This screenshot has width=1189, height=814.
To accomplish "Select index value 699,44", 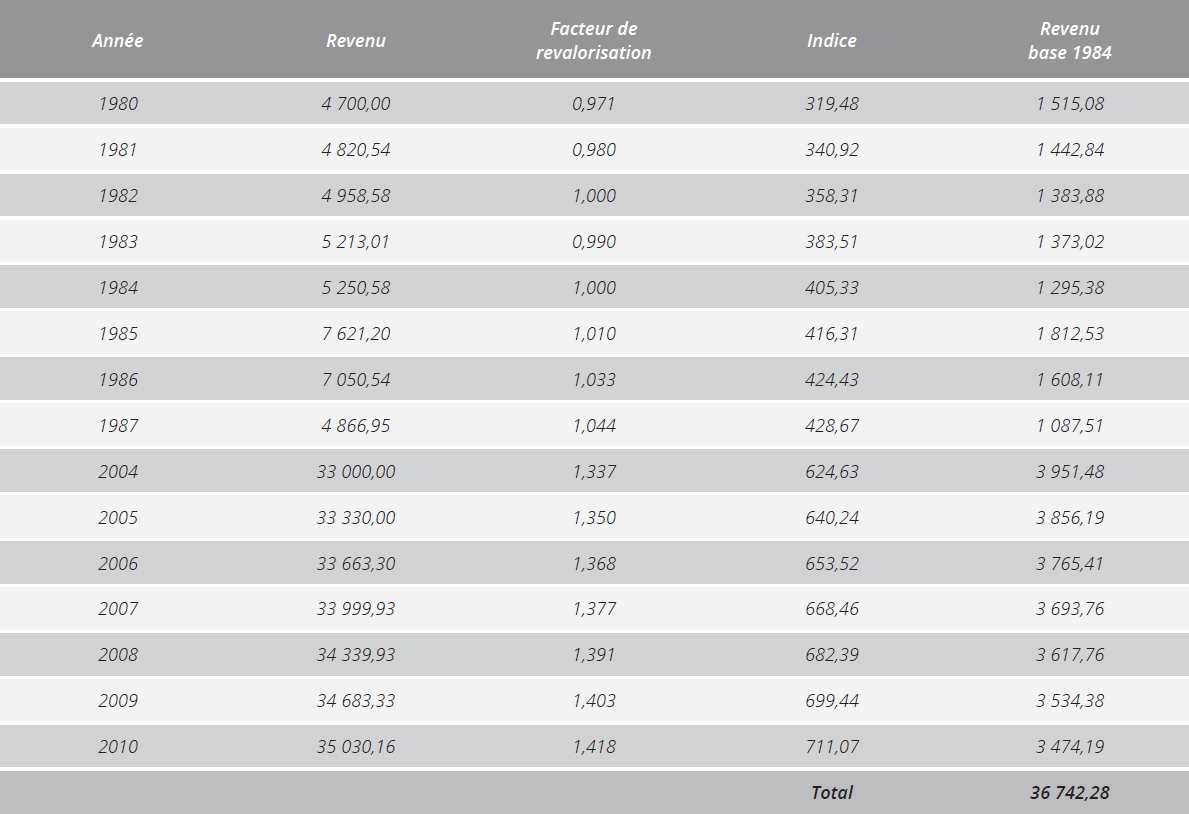I will [832, 701].
